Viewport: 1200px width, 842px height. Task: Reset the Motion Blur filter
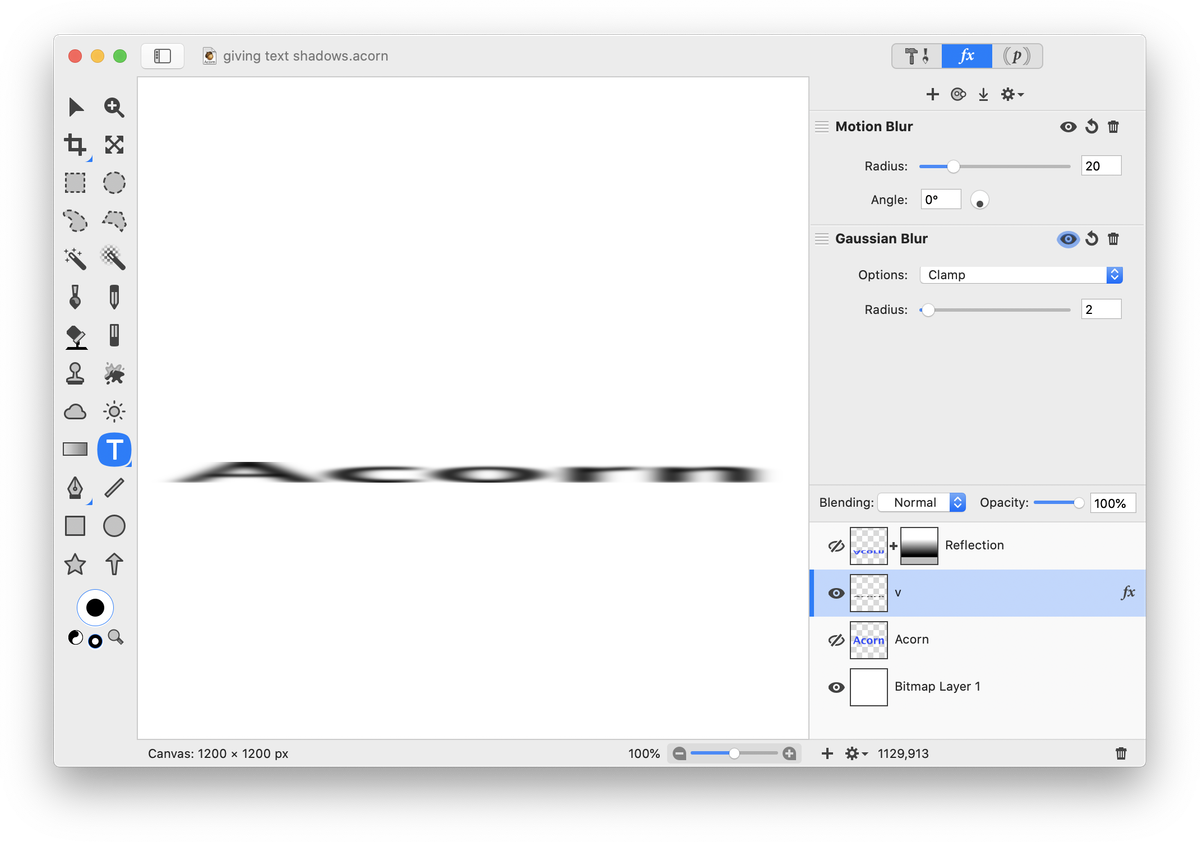[x=1092, y=127]
